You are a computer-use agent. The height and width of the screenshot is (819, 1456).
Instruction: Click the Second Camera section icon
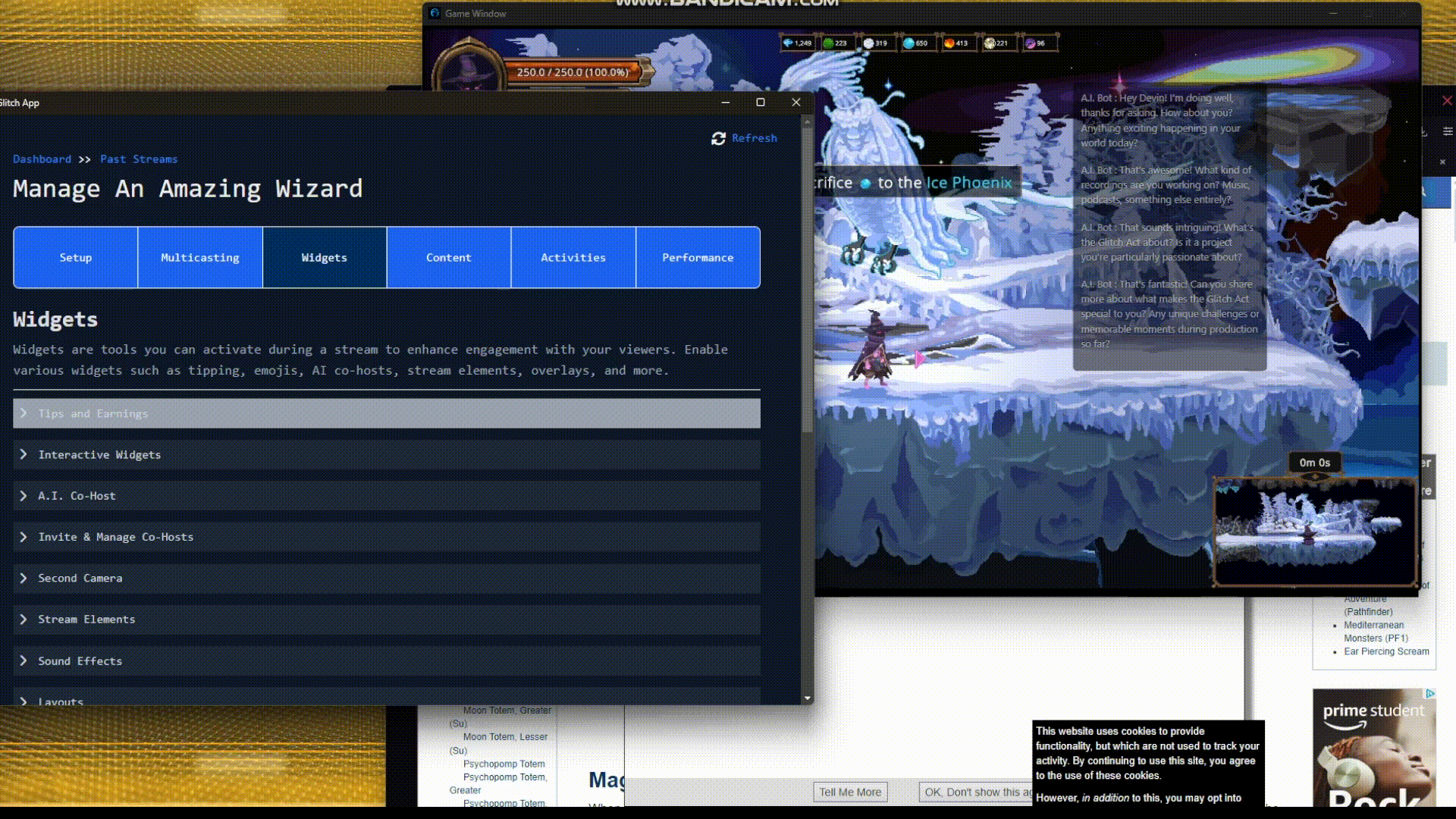tap(24, 578)
